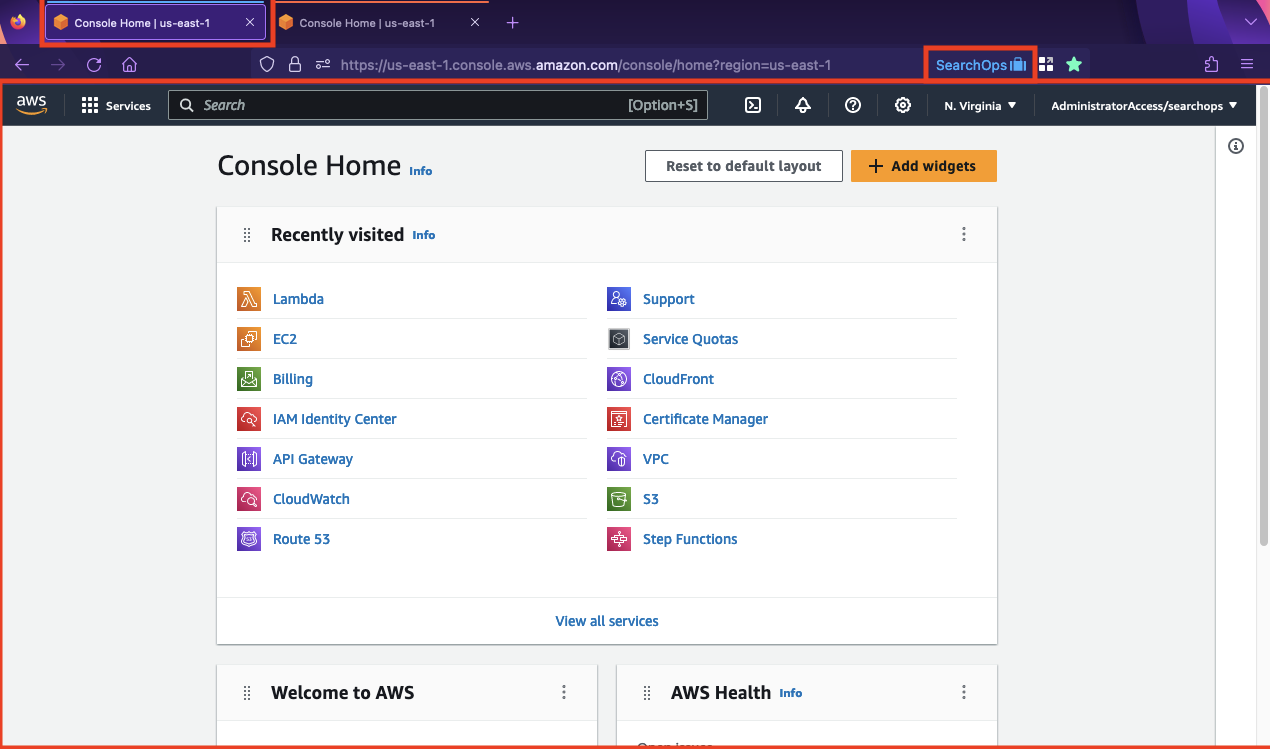
Task: Open browser extensions puzzle icon
Action: (x=1212, y=65)
